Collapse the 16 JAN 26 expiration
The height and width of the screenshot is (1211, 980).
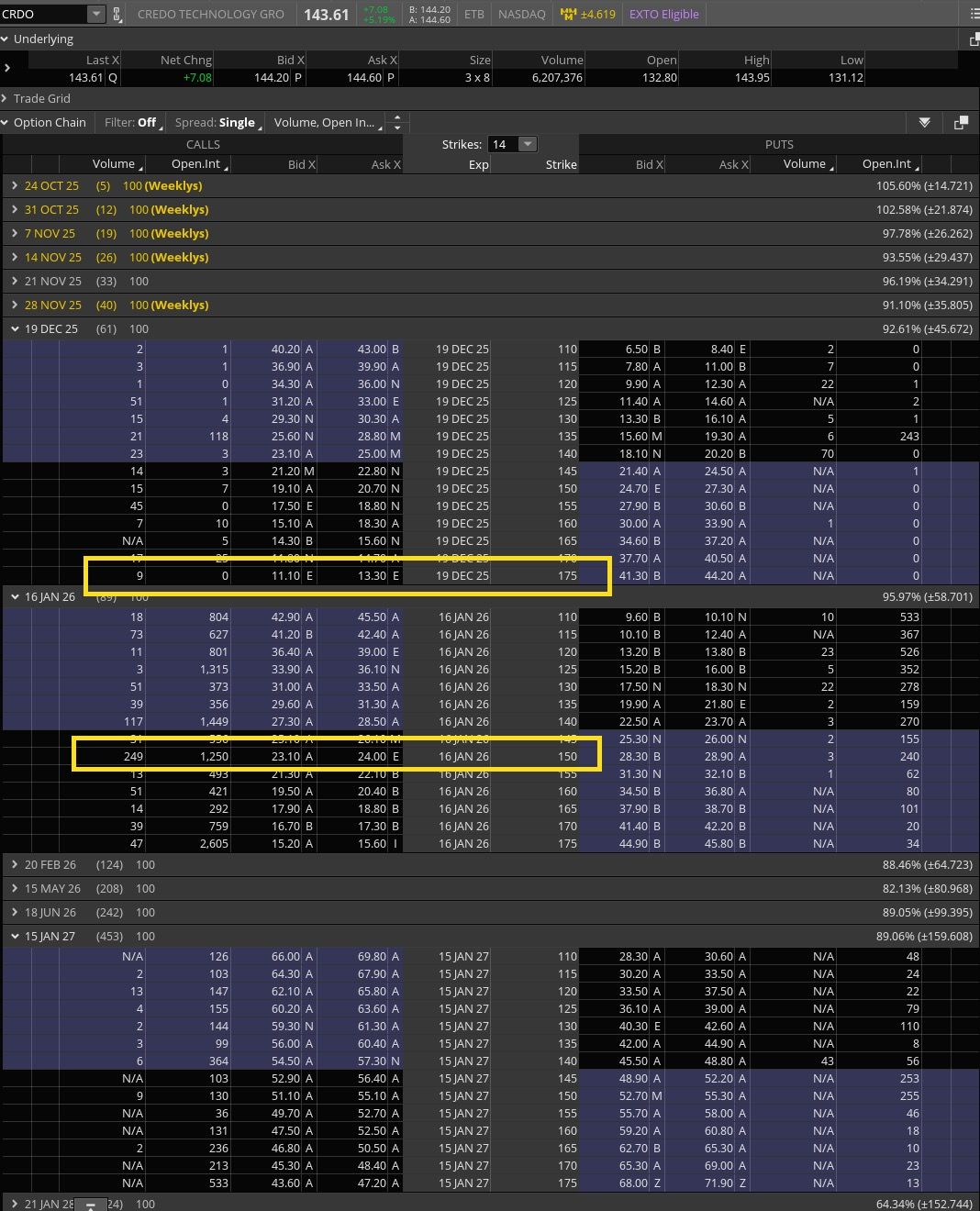tap(15, 596)
